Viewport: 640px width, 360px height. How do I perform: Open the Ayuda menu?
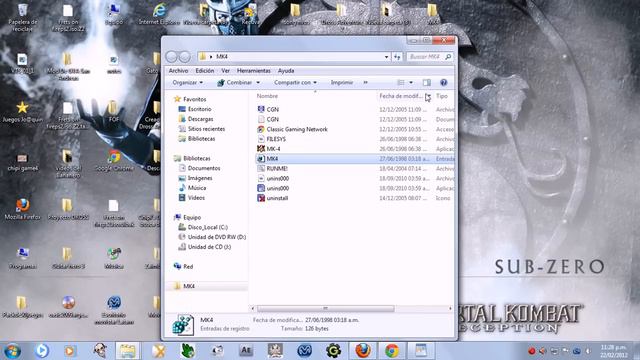[x=286, y=71]
